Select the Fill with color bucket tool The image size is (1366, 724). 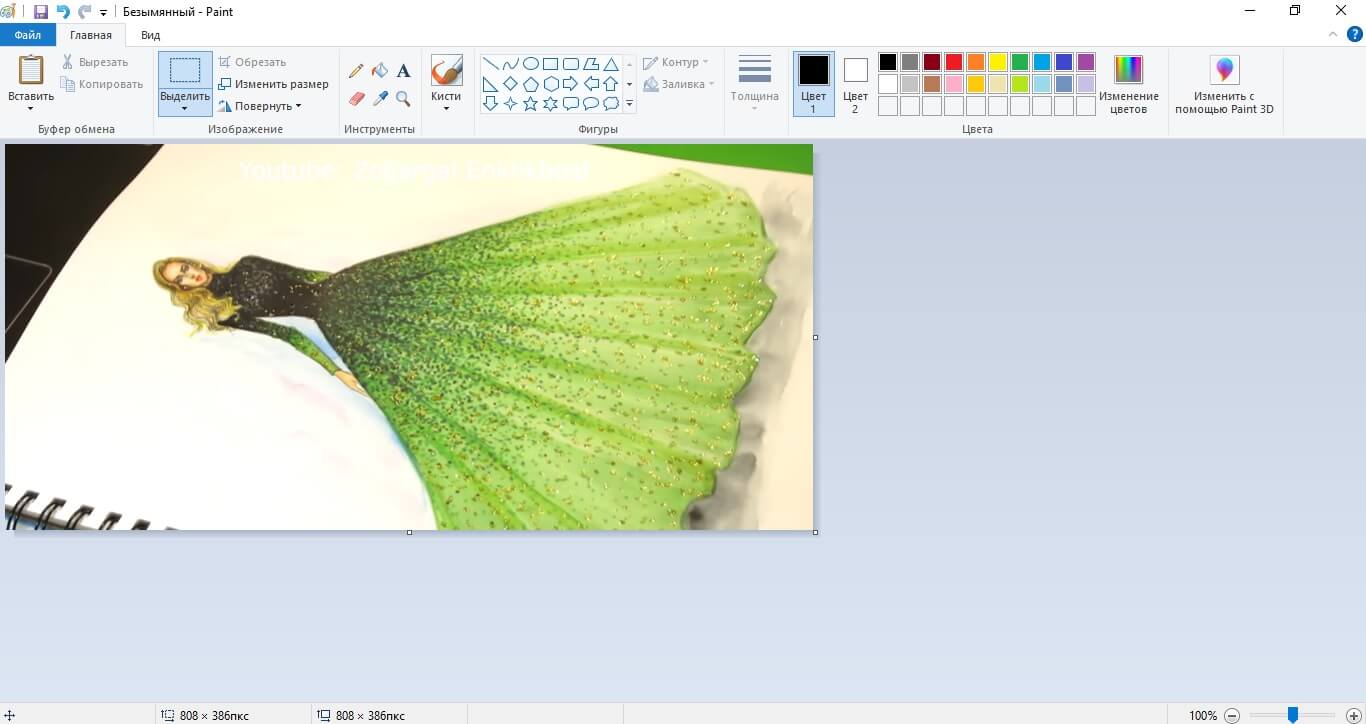(x=380, y=71)
